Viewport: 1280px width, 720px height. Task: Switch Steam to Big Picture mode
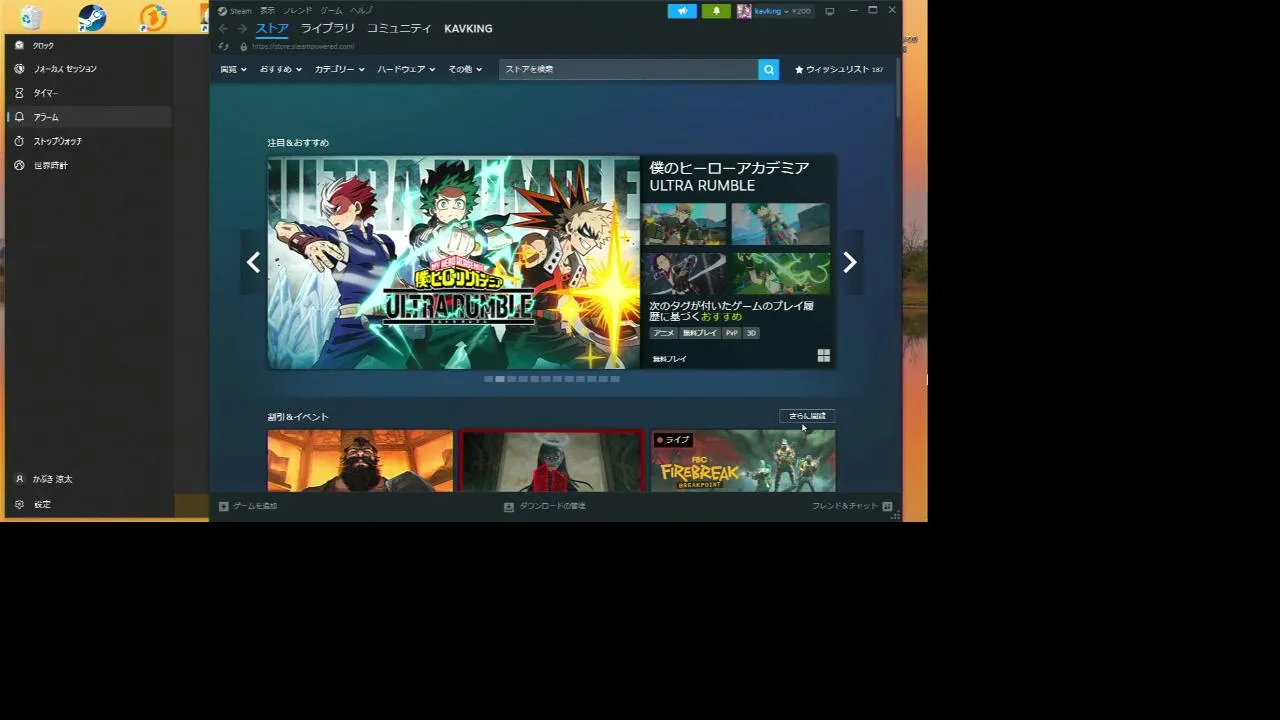(x=829, y=11)
